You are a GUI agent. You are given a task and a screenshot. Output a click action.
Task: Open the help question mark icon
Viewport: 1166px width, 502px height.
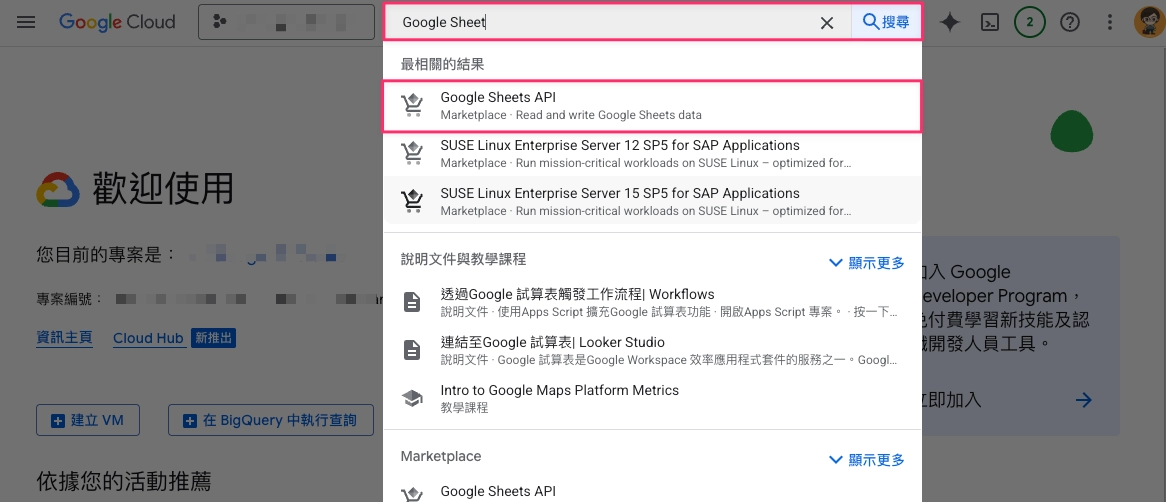[x=1070, y=22]
